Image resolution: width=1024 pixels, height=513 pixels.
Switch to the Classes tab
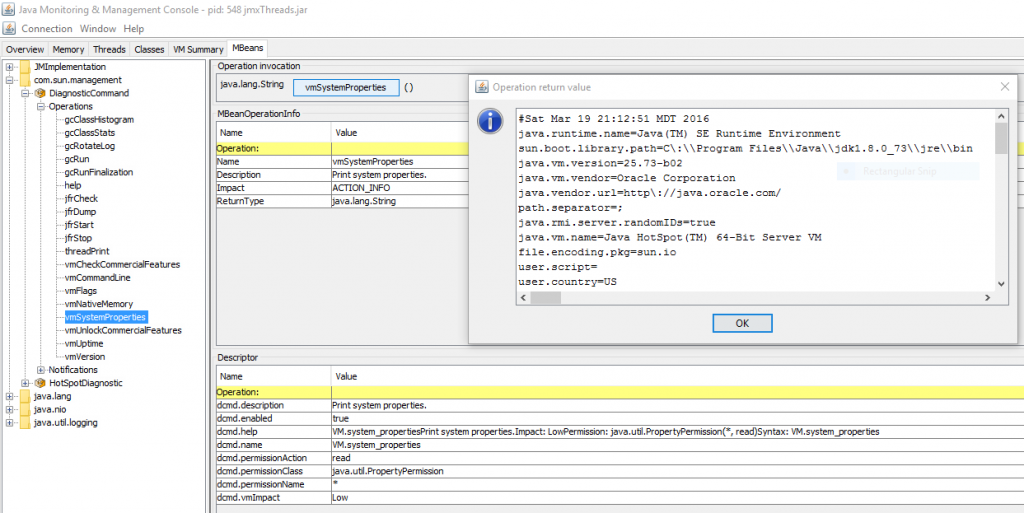[150, 49]
